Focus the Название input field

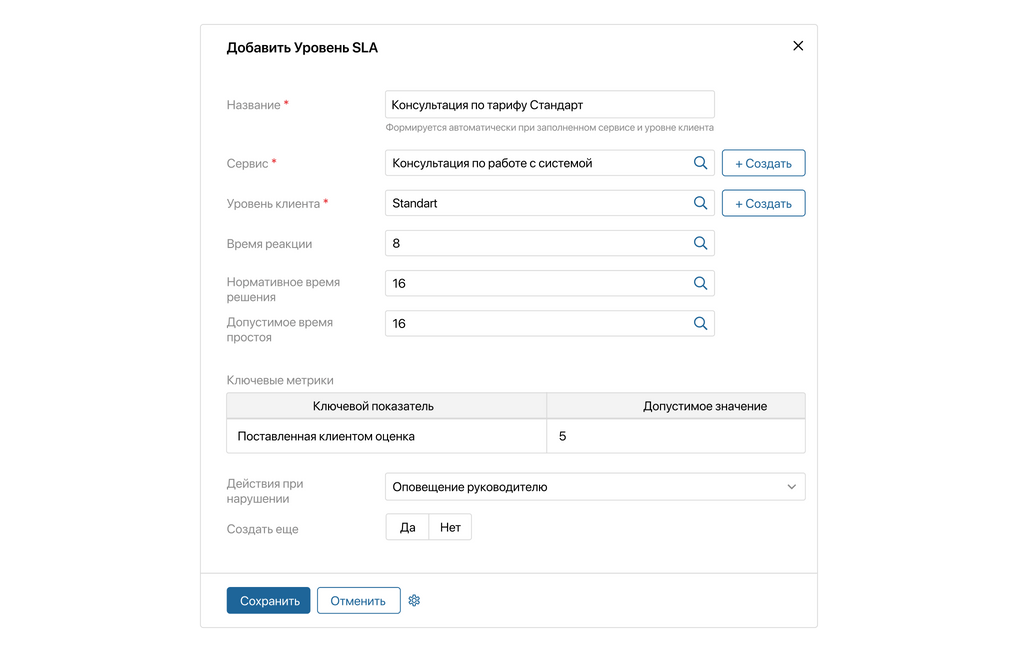[x=549, y=104]
